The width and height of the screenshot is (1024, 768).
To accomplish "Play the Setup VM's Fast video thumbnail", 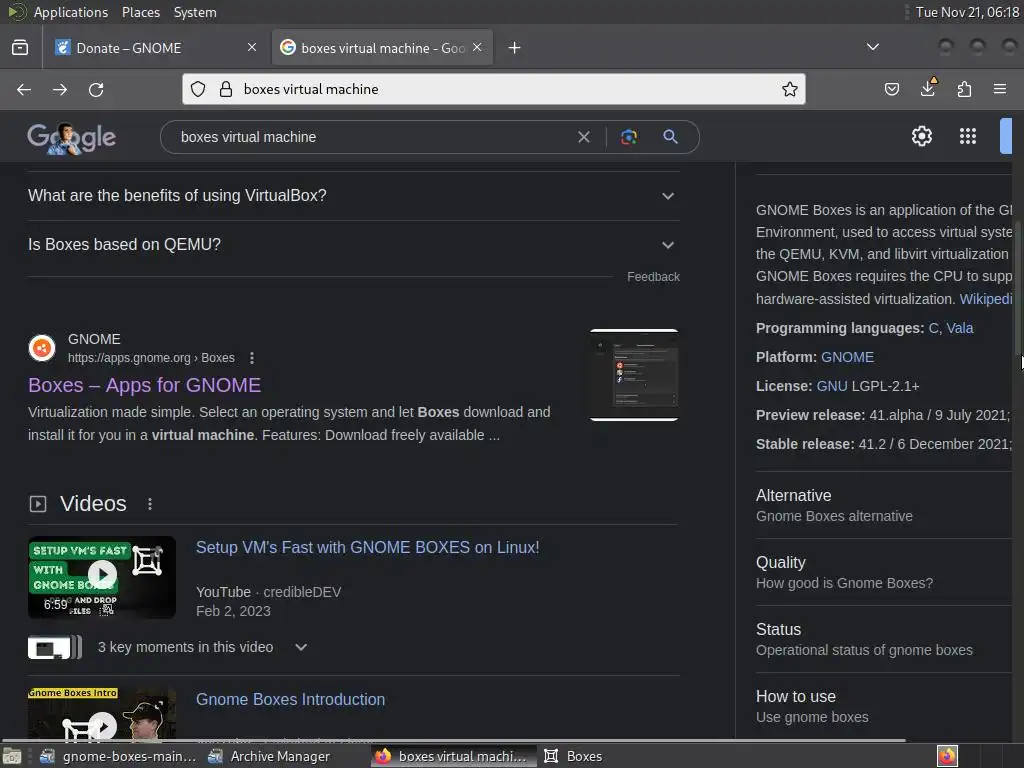I will click(x=102, y=577).
